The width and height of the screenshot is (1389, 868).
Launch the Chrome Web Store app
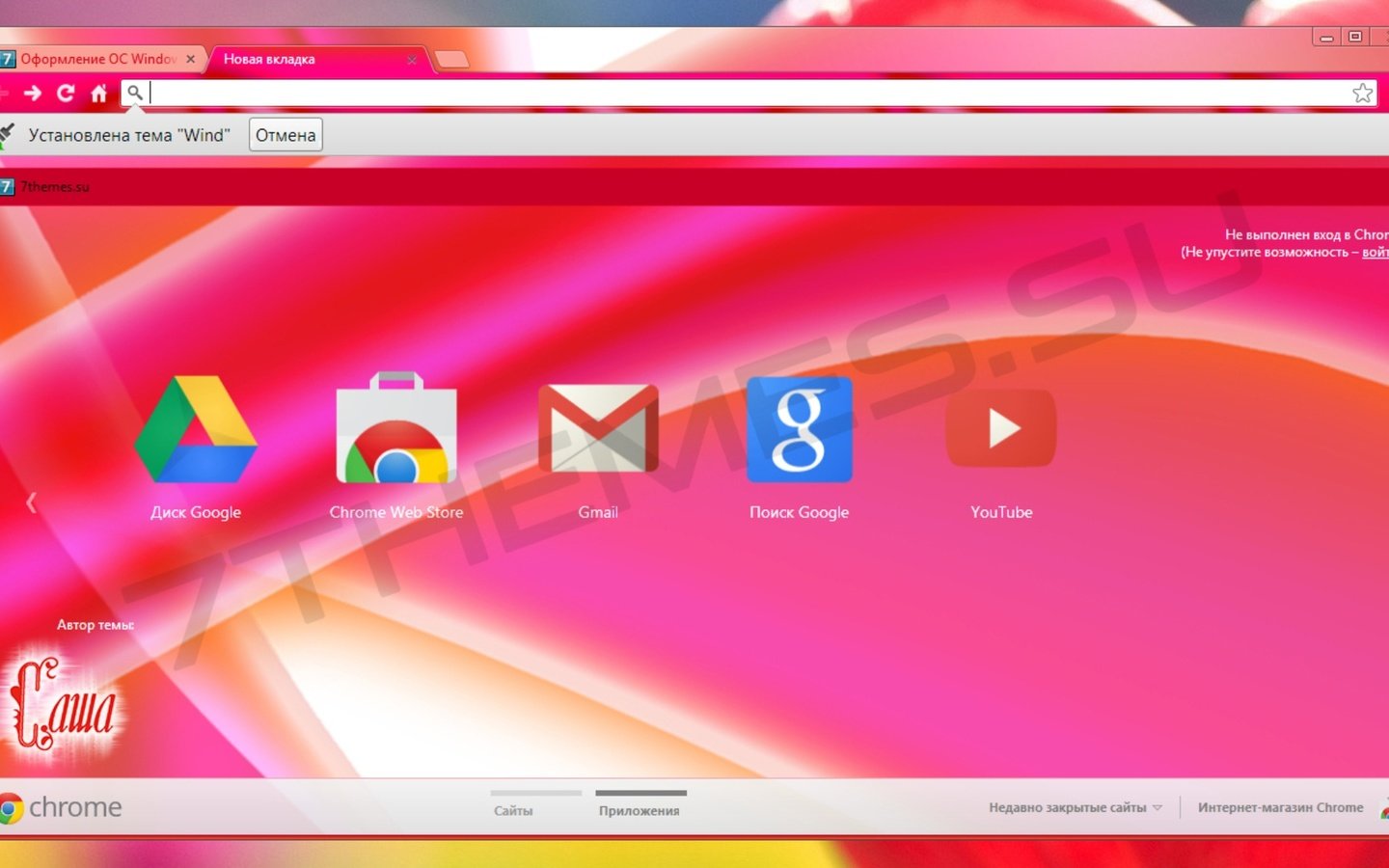[396, 427]
